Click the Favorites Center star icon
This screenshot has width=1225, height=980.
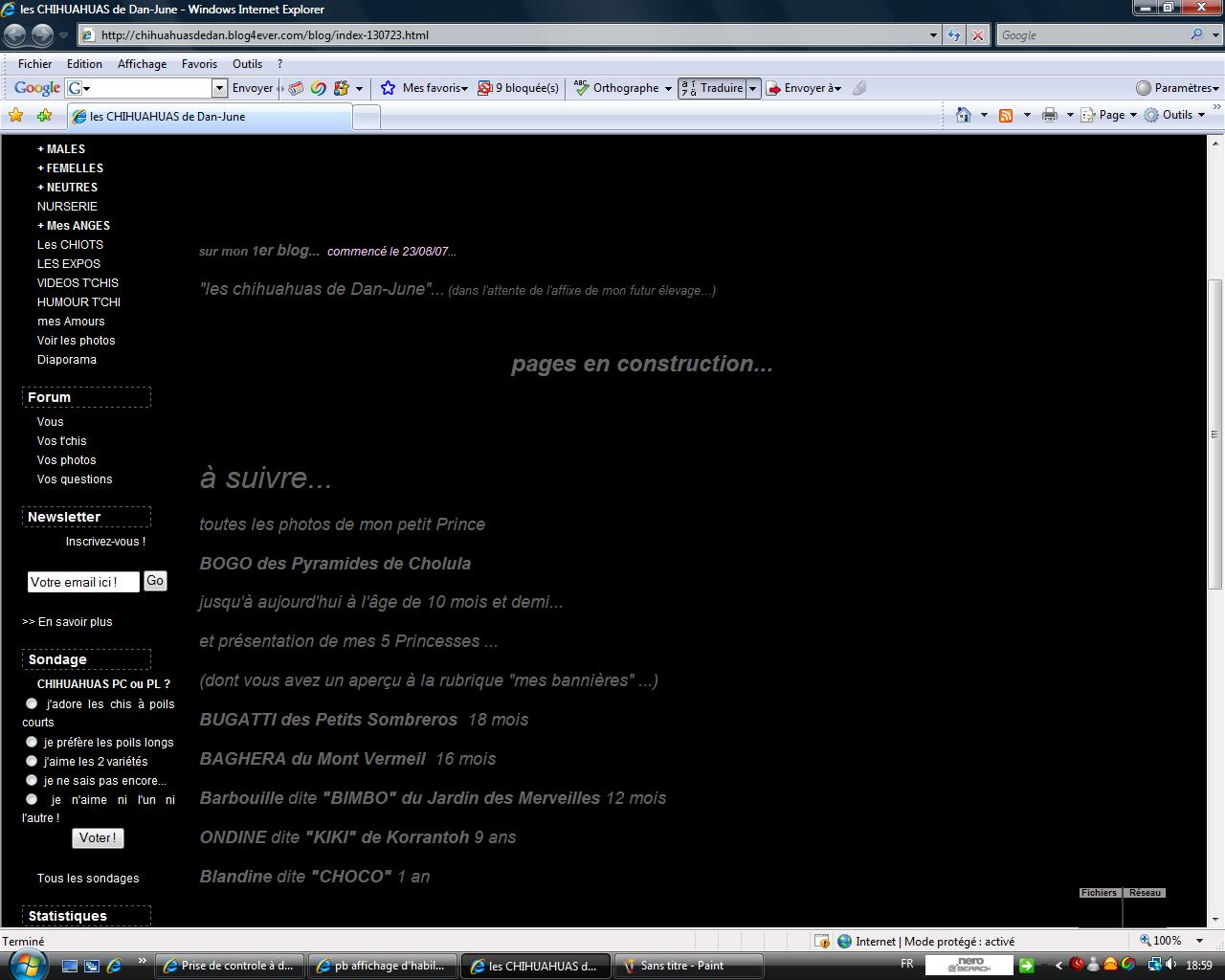click(15, 116)
